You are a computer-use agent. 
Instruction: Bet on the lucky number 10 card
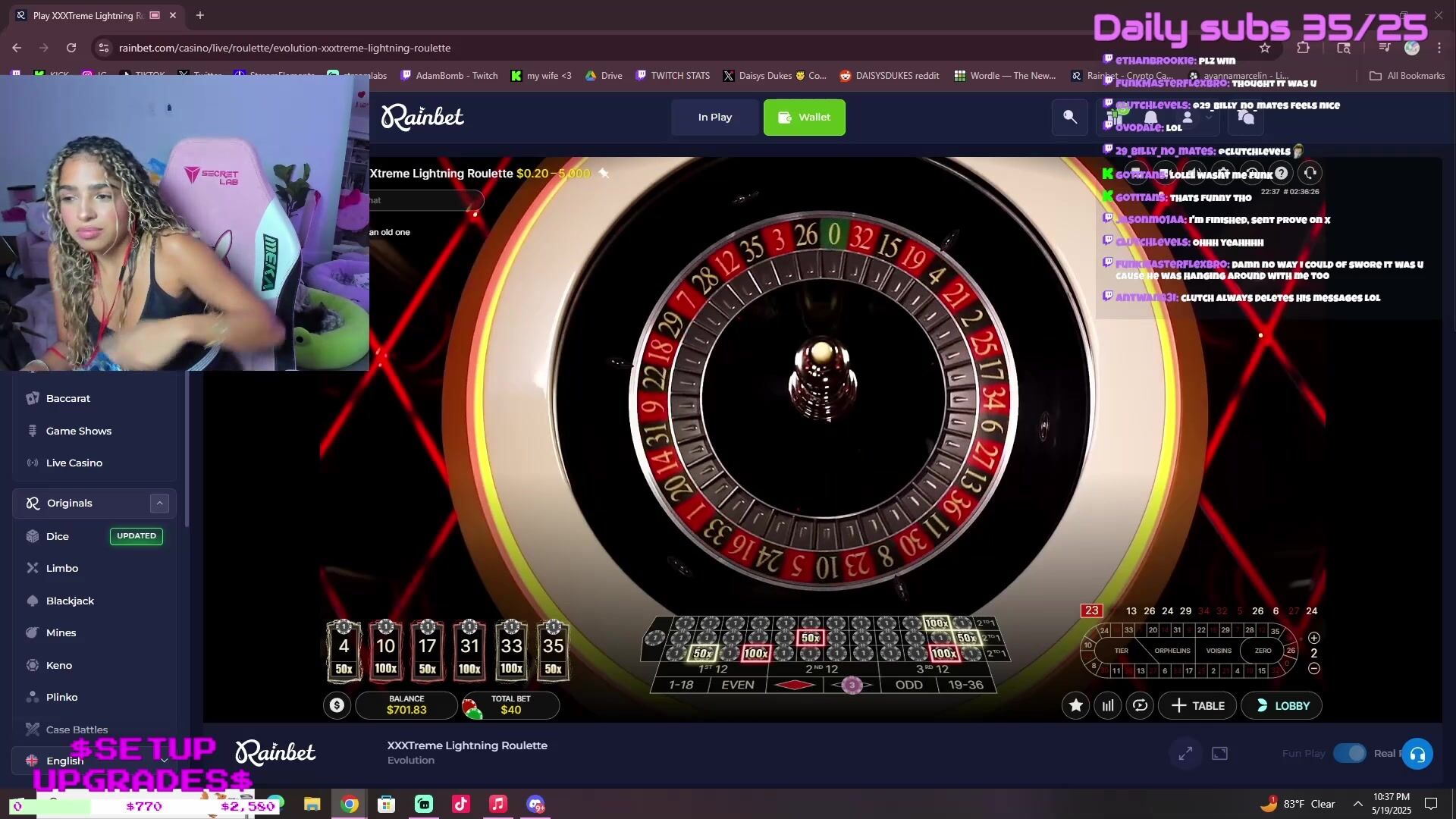tap(385, 651)
